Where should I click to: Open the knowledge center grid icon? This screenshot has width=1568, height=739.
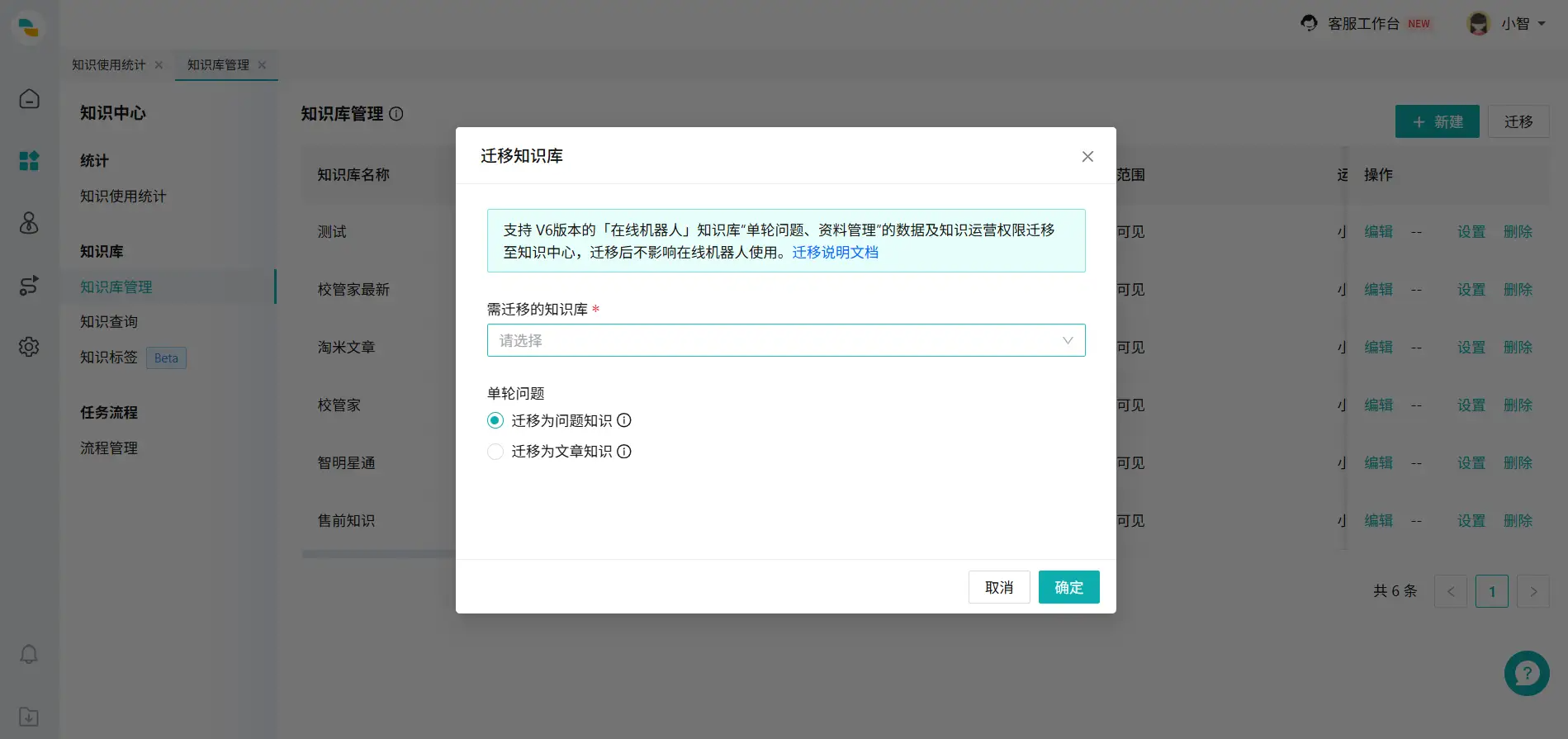click(29, 160)
